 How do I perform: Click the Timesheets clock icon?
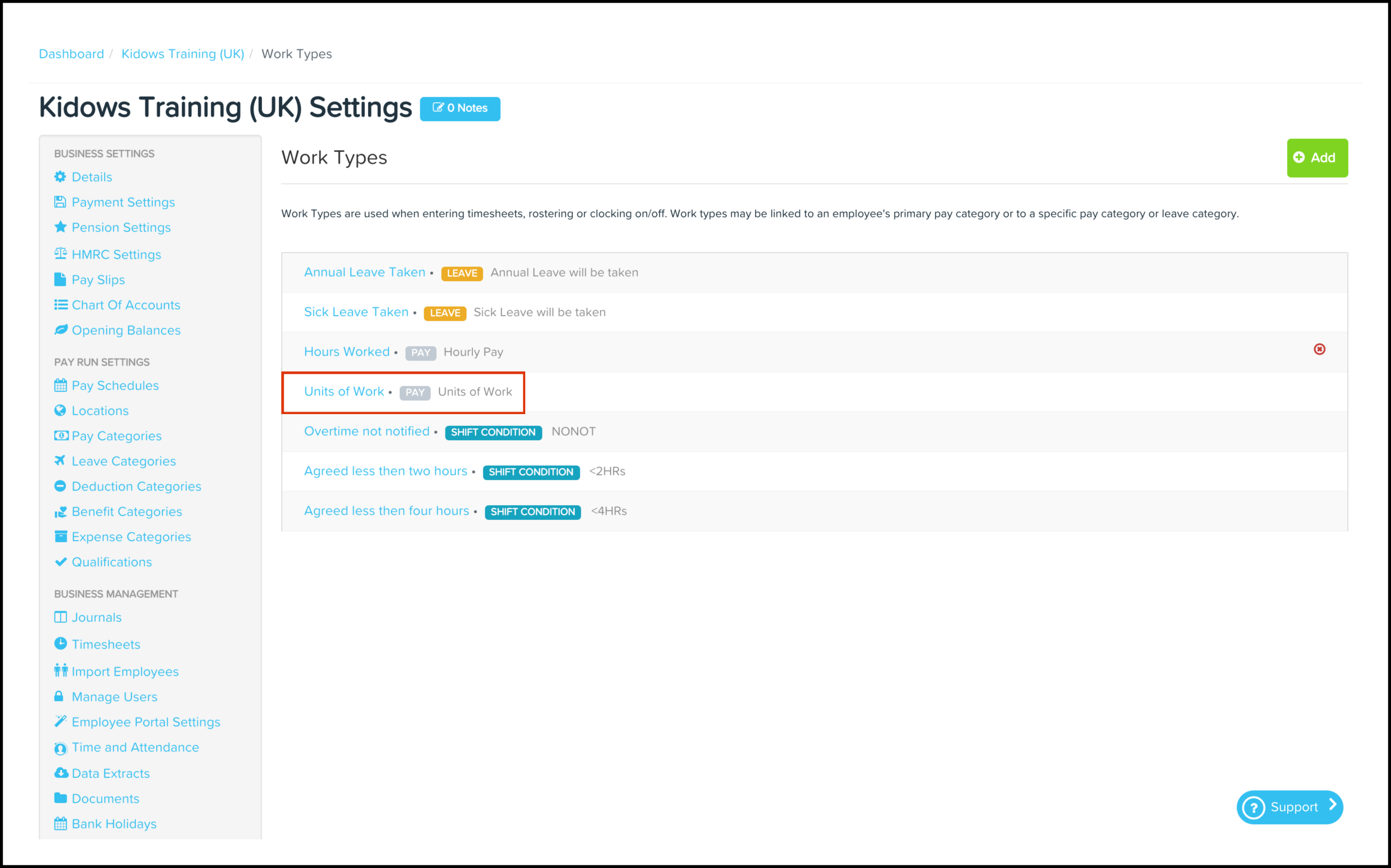(x=60, y=643)
